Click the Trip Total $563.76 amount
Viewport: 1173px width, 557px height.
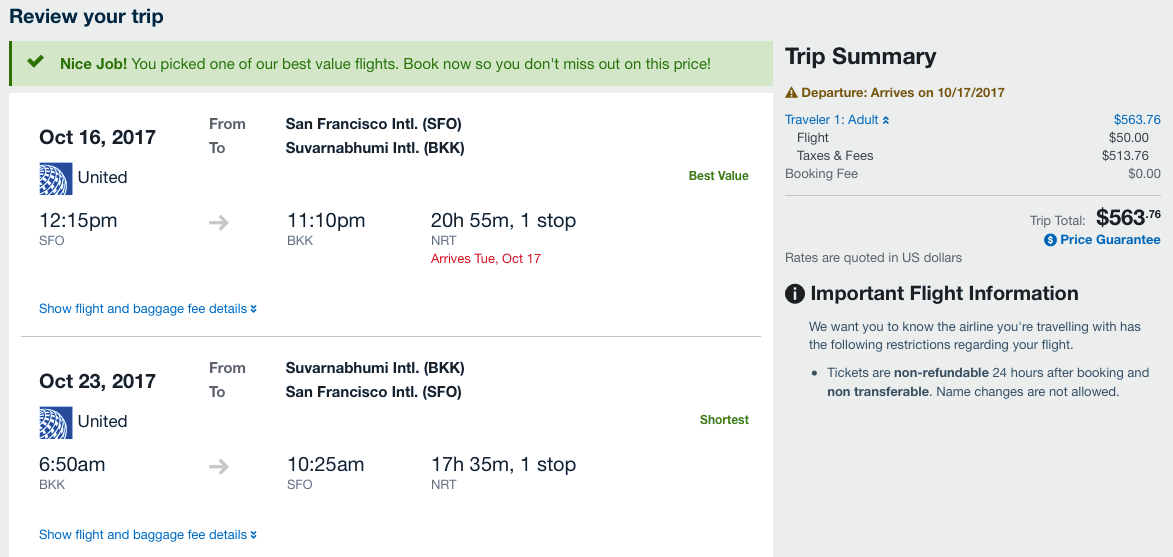click(1128, 217)
